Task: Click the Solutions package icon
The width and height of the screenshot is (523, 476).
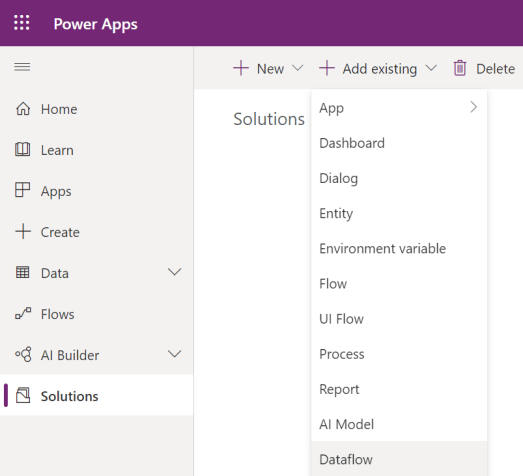Action: click(x=23, y=395)
